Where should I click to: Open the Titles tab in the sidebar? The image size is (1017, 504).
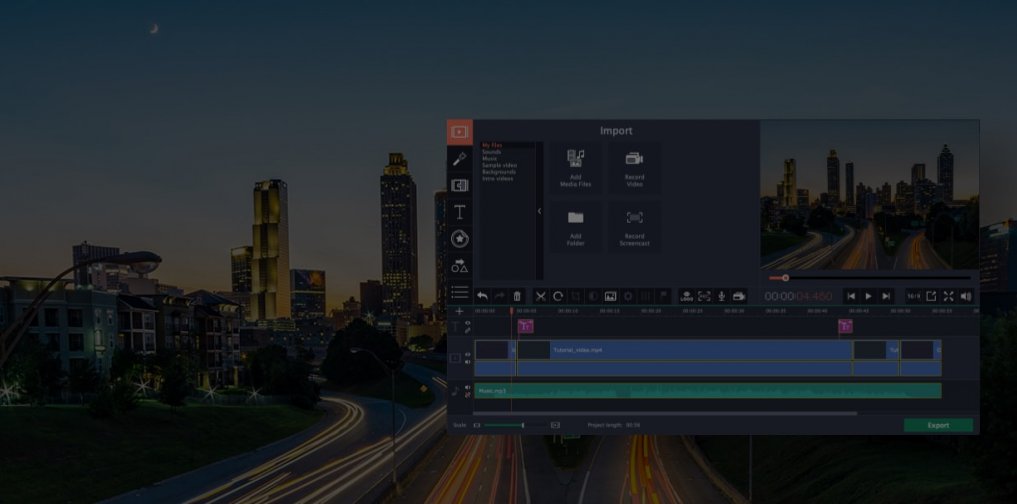point(459,212)
